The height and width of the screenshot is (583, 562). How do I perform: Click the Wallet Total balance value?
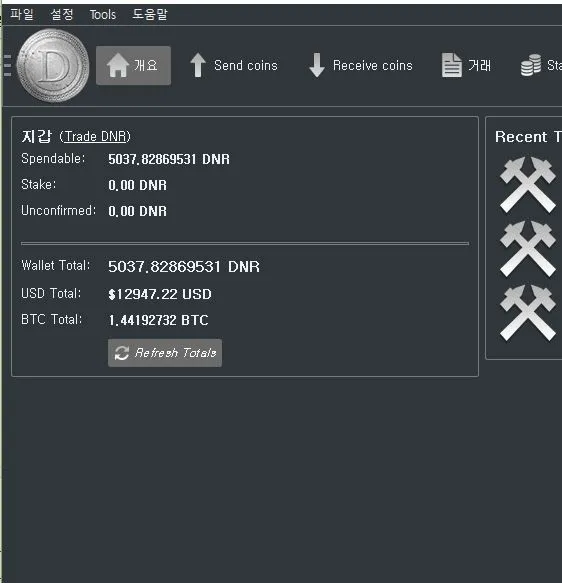tap(184, 267)
